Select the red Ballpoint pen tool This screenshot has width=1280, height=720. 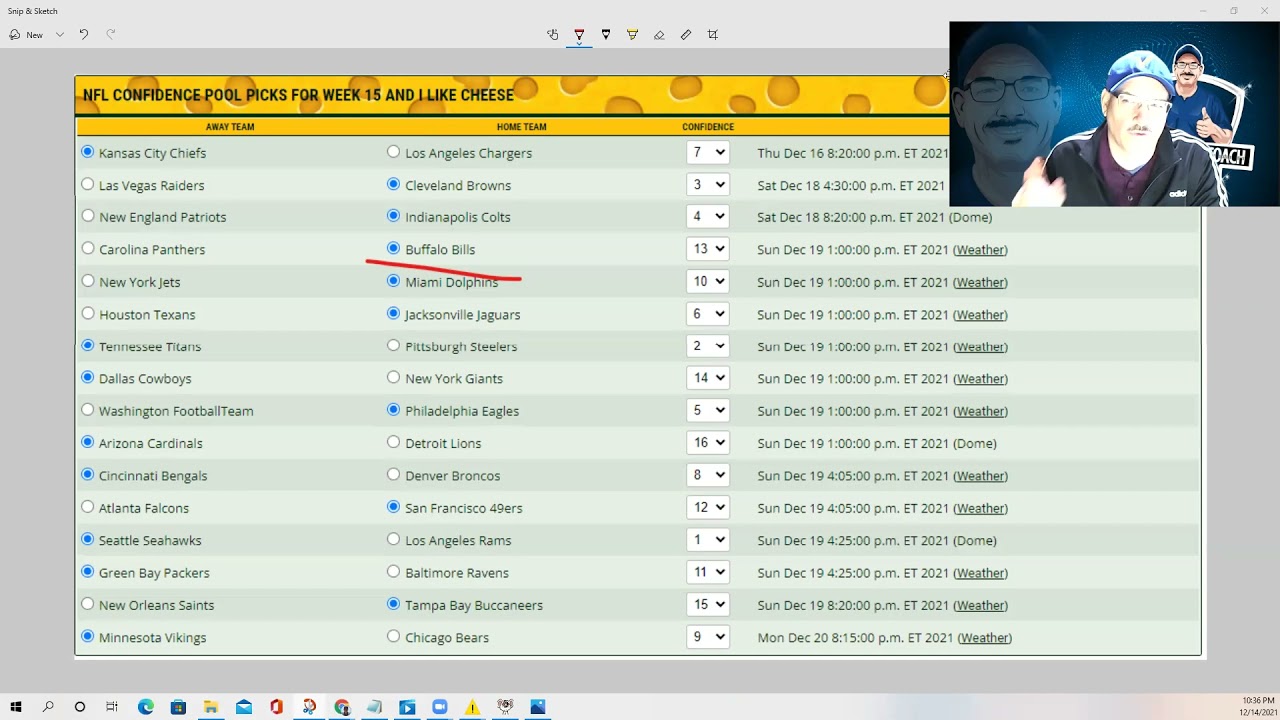pos(579,34)
